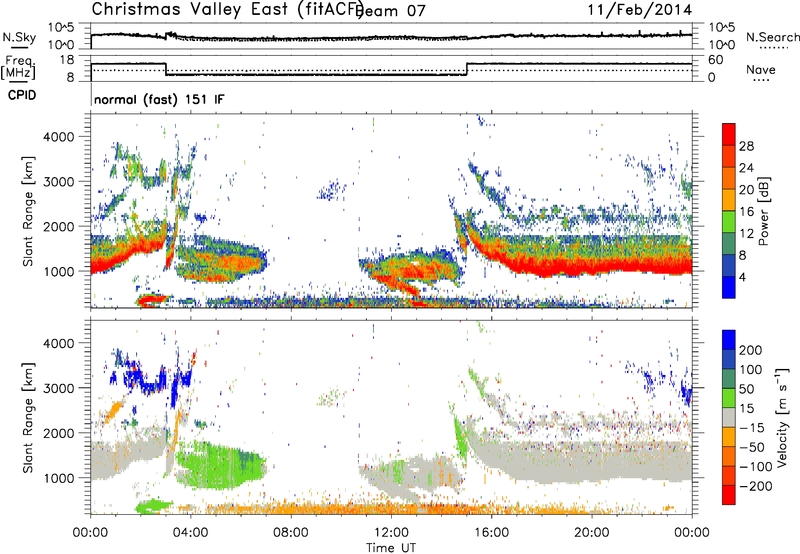Click the 28 label on Power colorbar
800x554 pixels.
[x=746, y=146]
